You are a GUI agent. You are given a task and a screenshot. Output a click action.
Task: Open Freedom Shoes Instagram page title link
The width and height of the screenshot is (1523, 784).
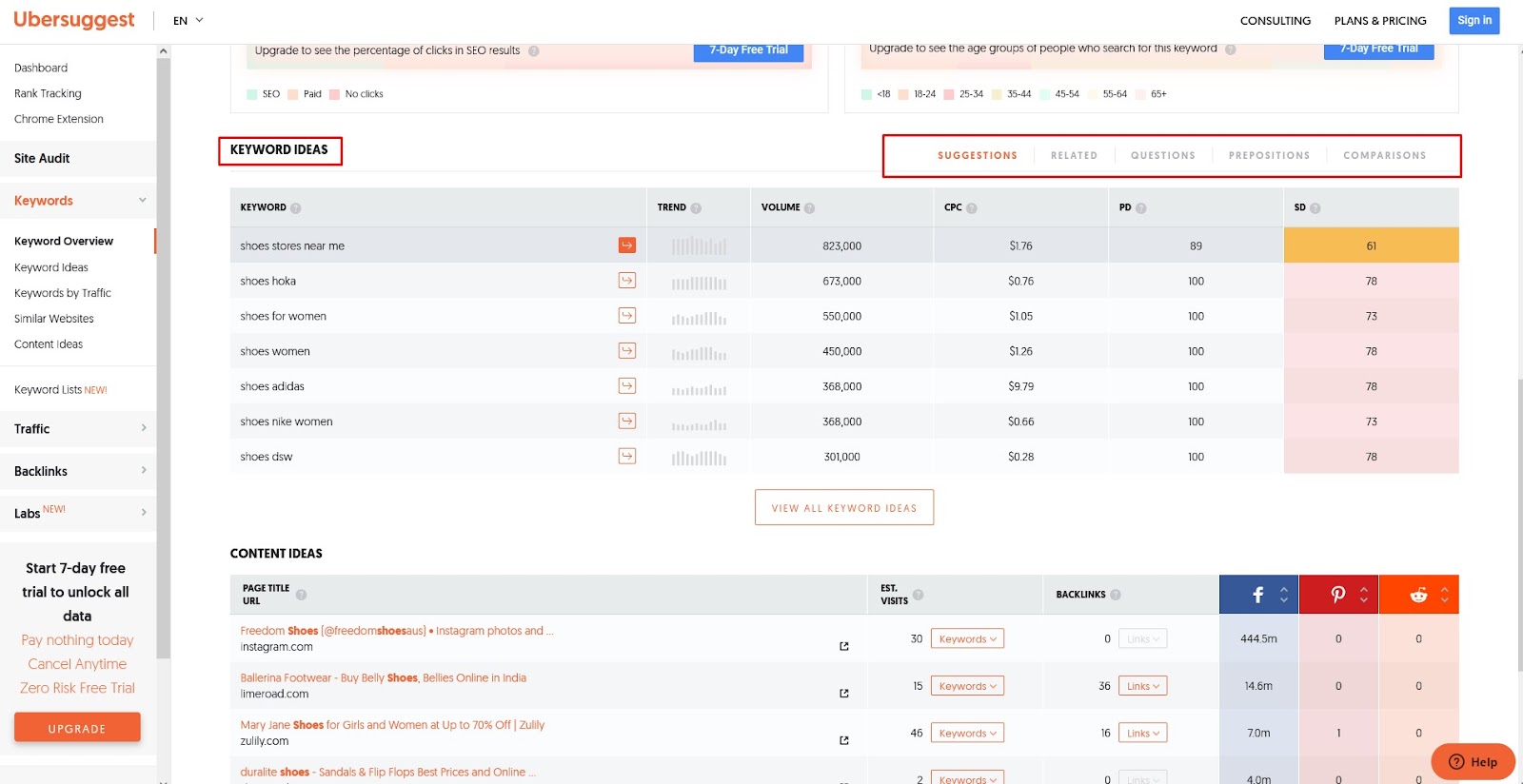point(397,631)
